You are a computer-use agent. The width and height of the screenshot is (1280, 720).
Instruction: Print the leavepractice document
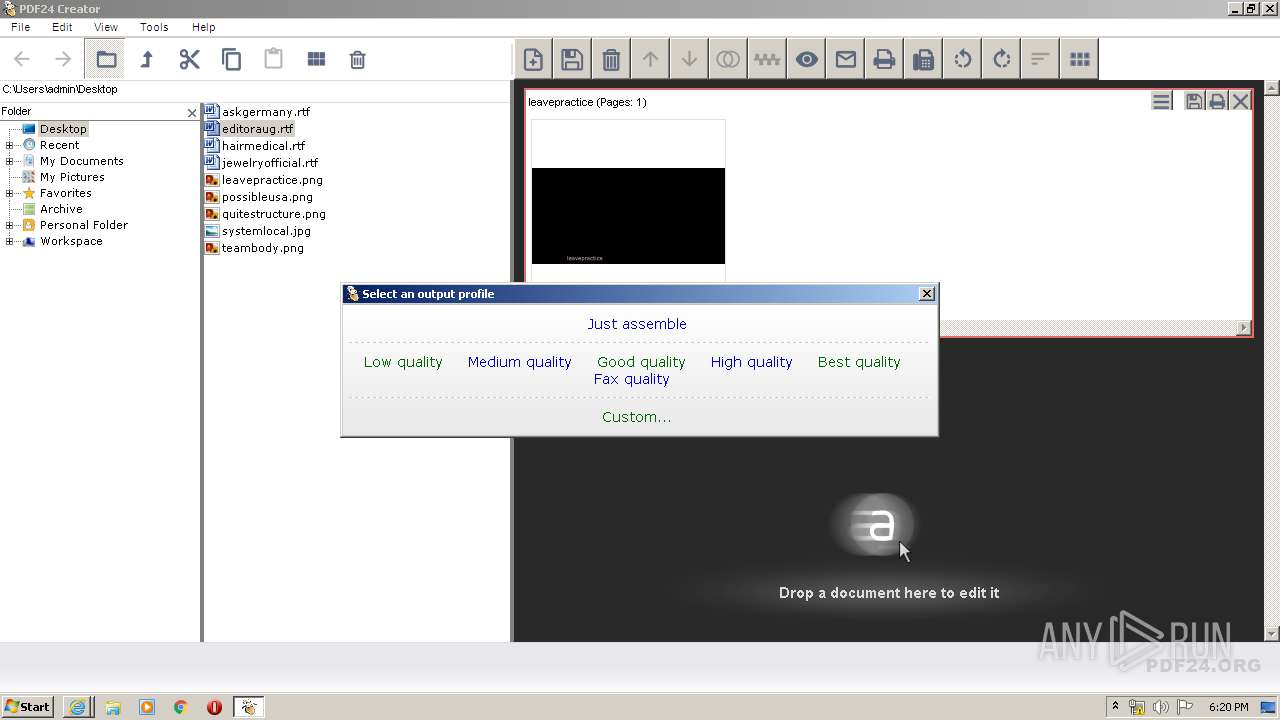click(1217, 101)
